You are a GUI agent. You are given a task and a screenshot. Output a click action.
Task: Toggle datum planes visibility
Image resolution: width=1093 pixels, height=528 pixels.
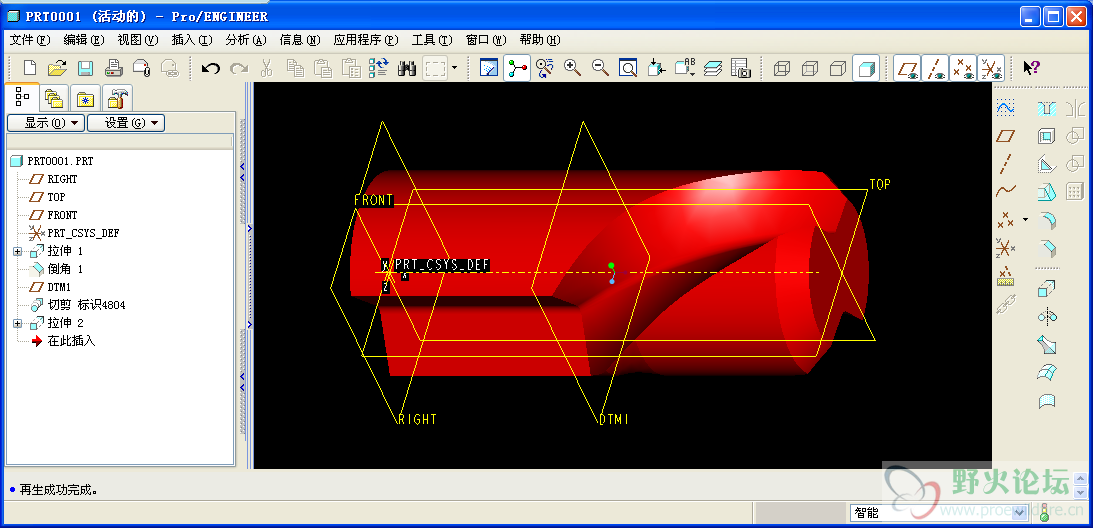coord(908,68)
